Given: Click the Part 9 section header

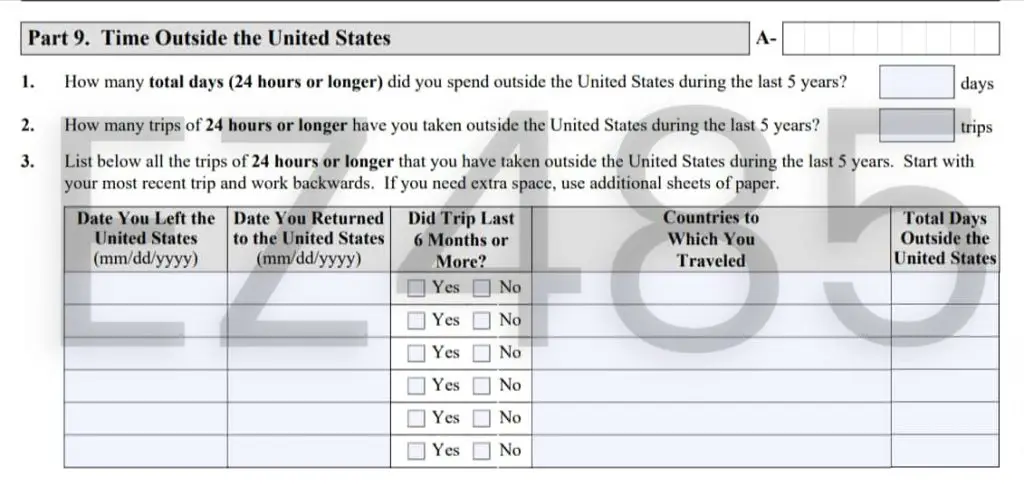Looking at the screenshot, I should tap(384, 39).
